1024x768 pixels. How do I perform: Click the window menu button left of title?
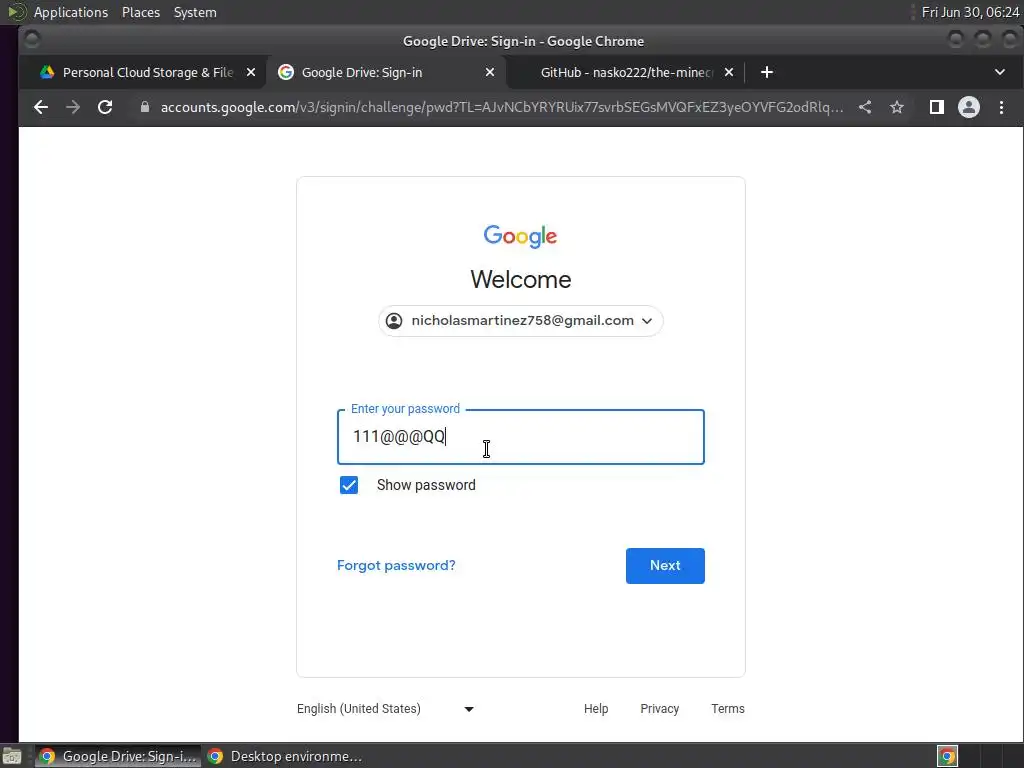(31, 40)
